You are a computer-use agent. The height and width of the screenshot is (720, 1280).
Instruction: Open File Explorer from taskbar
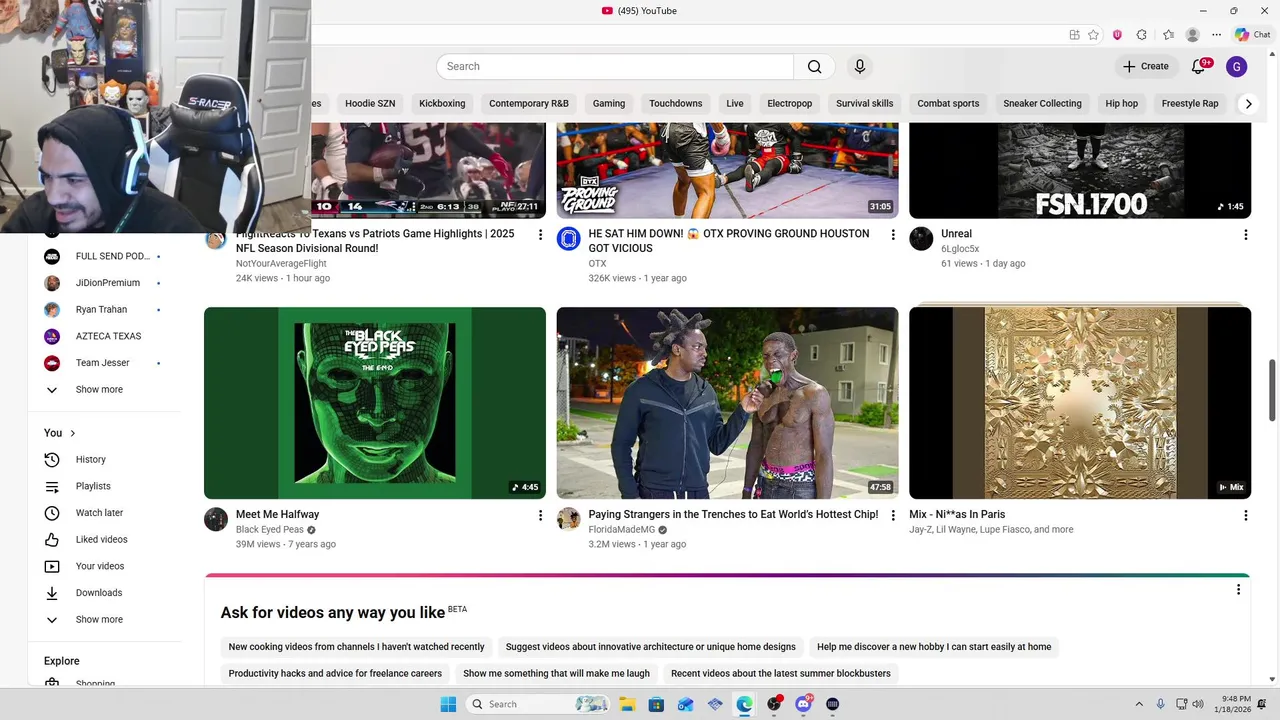pyautogui.click(x=627, y=704)
